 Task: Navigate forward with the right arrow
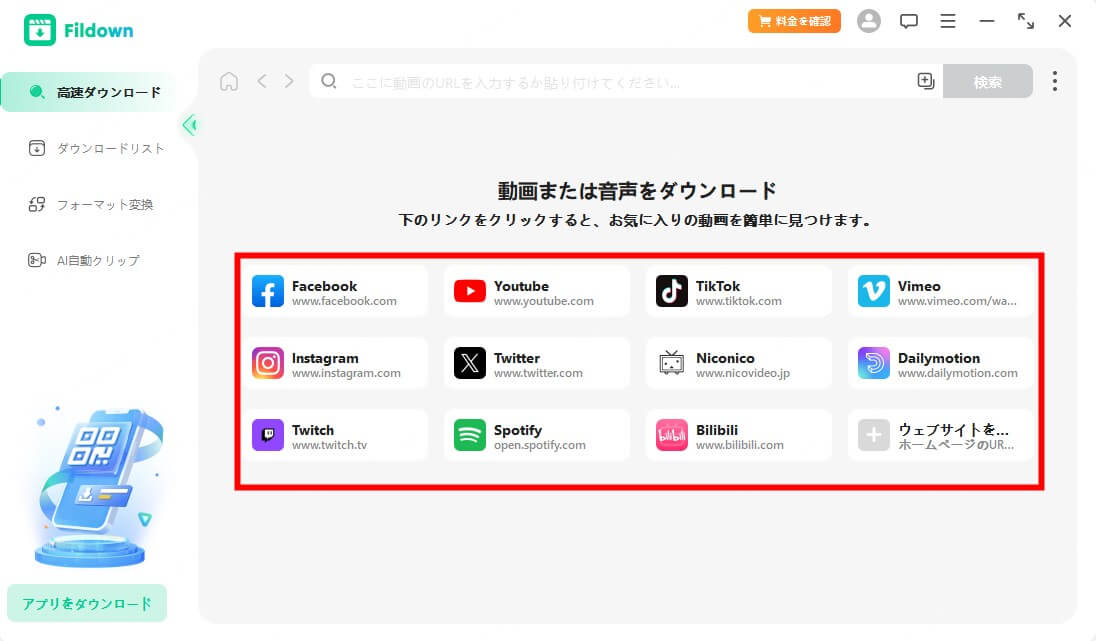pyautogui.click(x=289, y=82)
